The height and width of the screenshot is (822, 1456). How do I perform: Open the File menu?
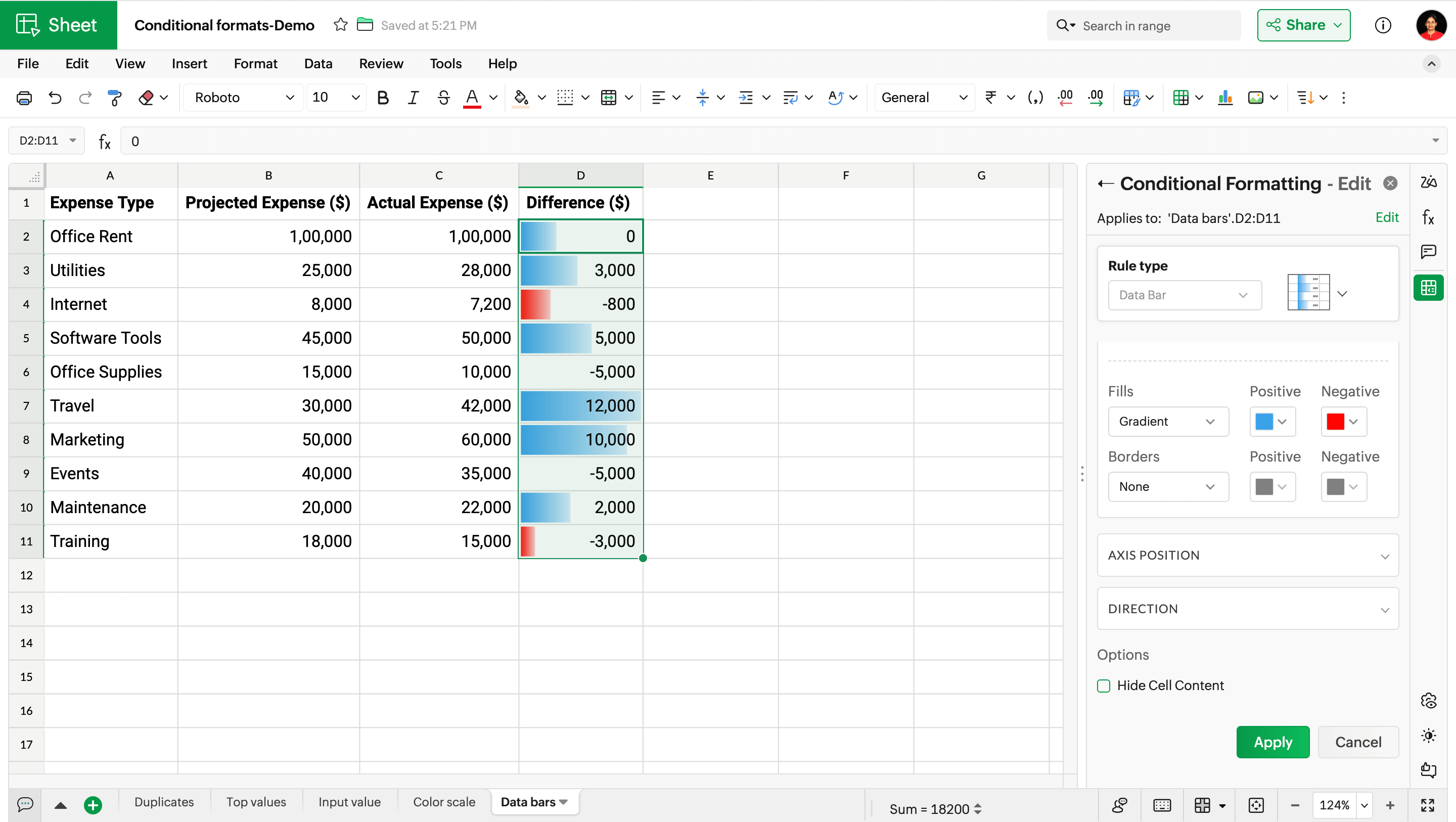click(28, 64)
